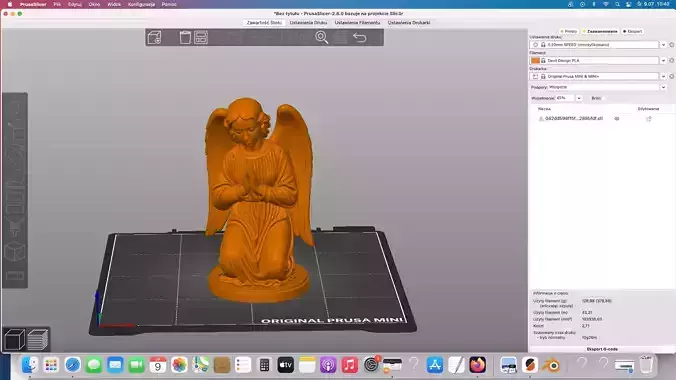Expand the Devil Design PLA filament dropdown
Image resolution: width=676 pixels, height=380 pixels.
[x=663, y=61]
